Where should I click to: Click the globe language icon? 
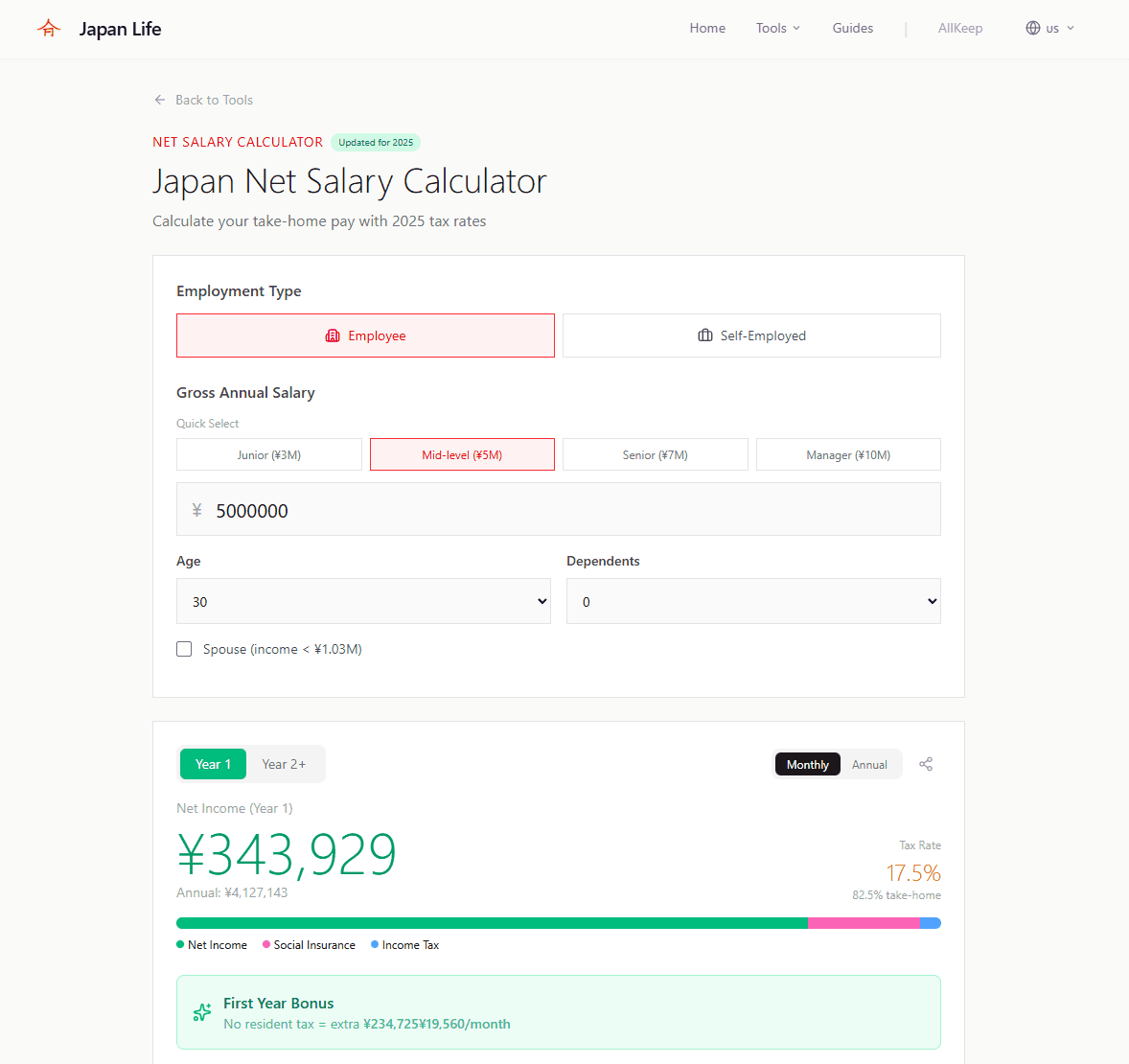(x=1031, y=28)
